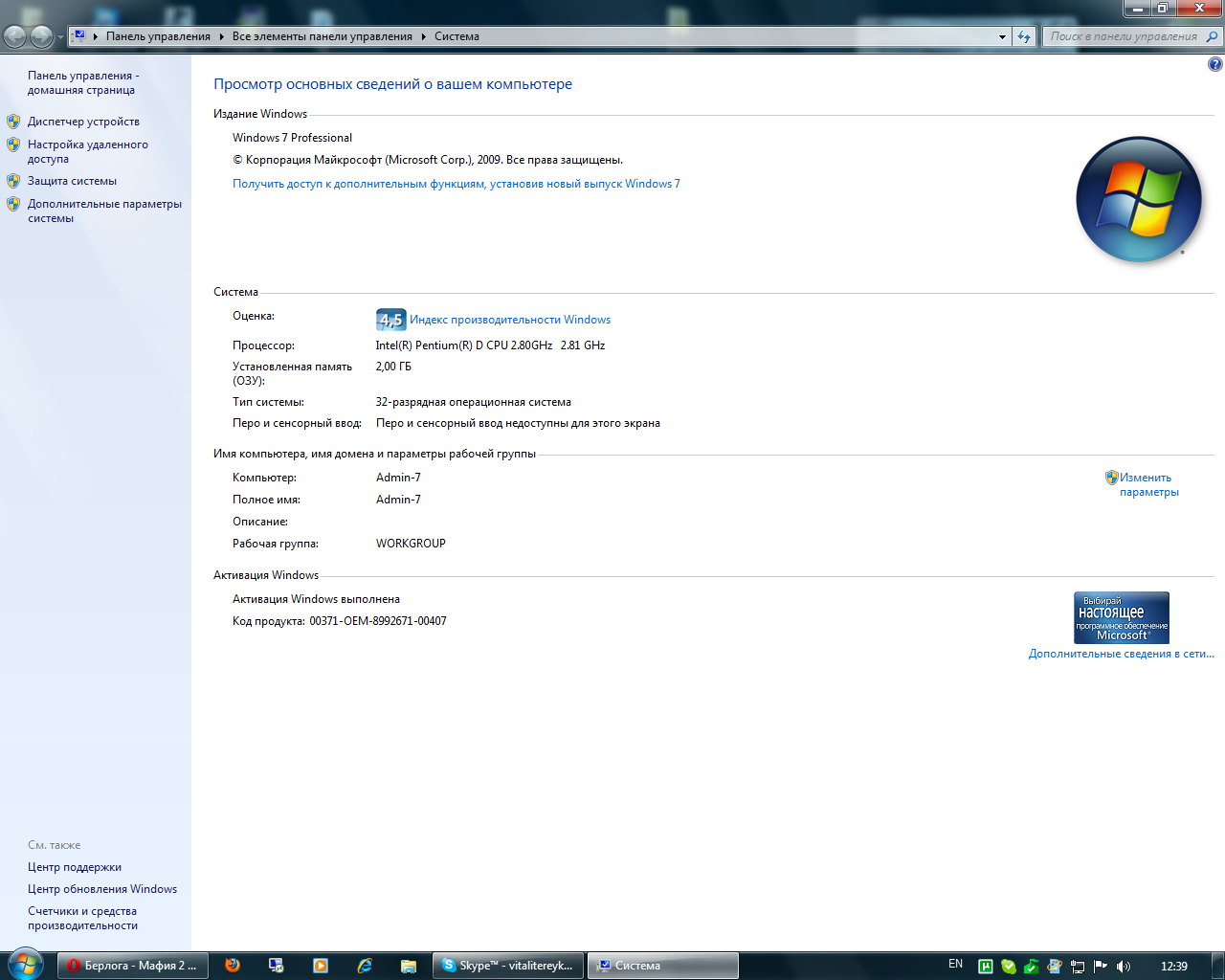The image size is (1225, 980).
Task: Select product code "00371-OEM-8992671-00407"
Action: click(x=378, y=621)
